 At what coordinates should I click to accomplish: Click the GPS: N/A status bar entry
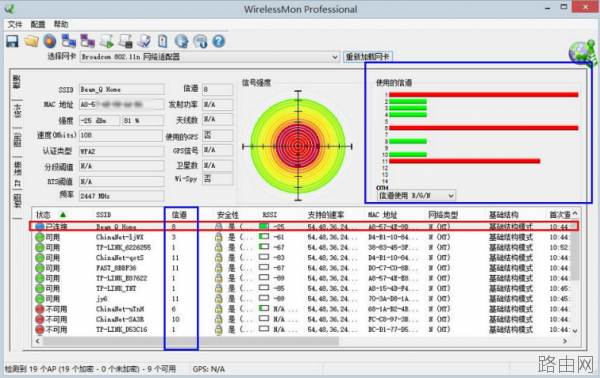[209, 369]
